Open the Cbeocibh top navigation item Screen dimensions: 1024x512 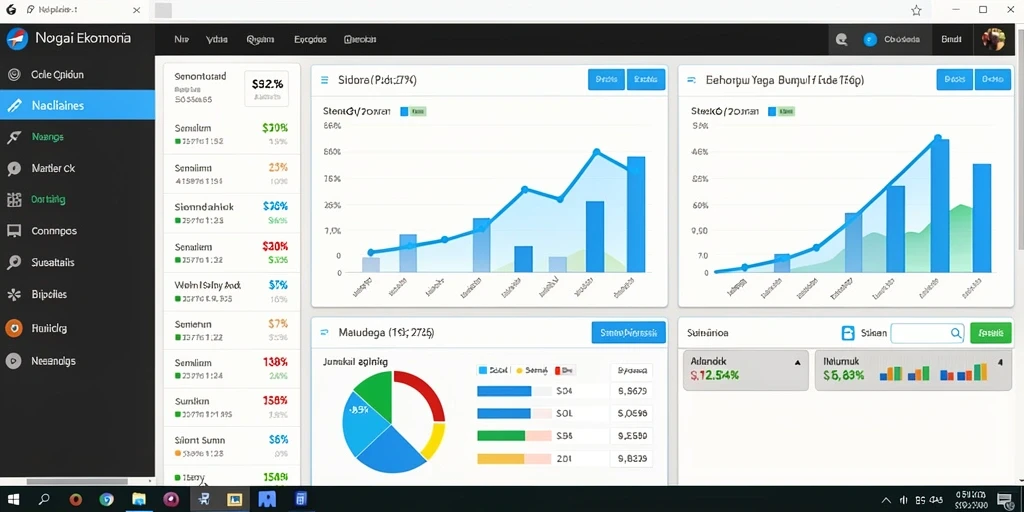coord(360,39)
